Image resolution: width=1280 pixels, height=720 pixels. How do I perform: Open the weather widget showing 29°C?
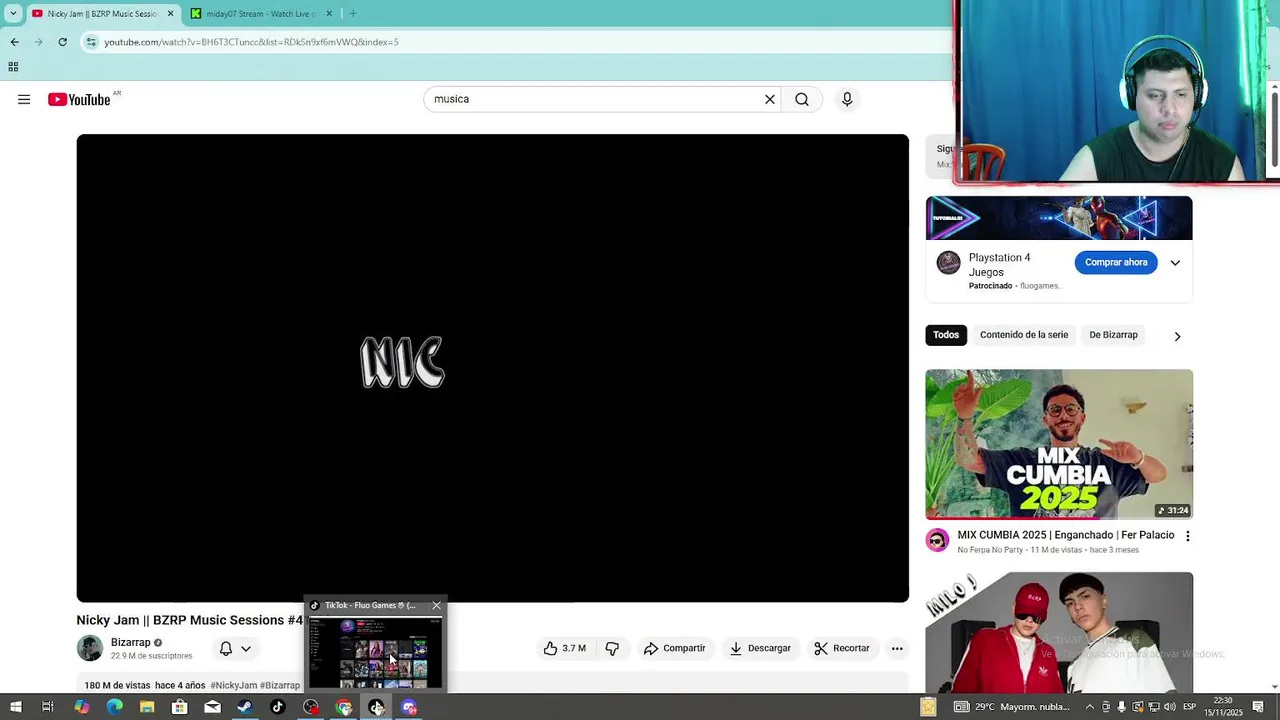point(1012,707)
